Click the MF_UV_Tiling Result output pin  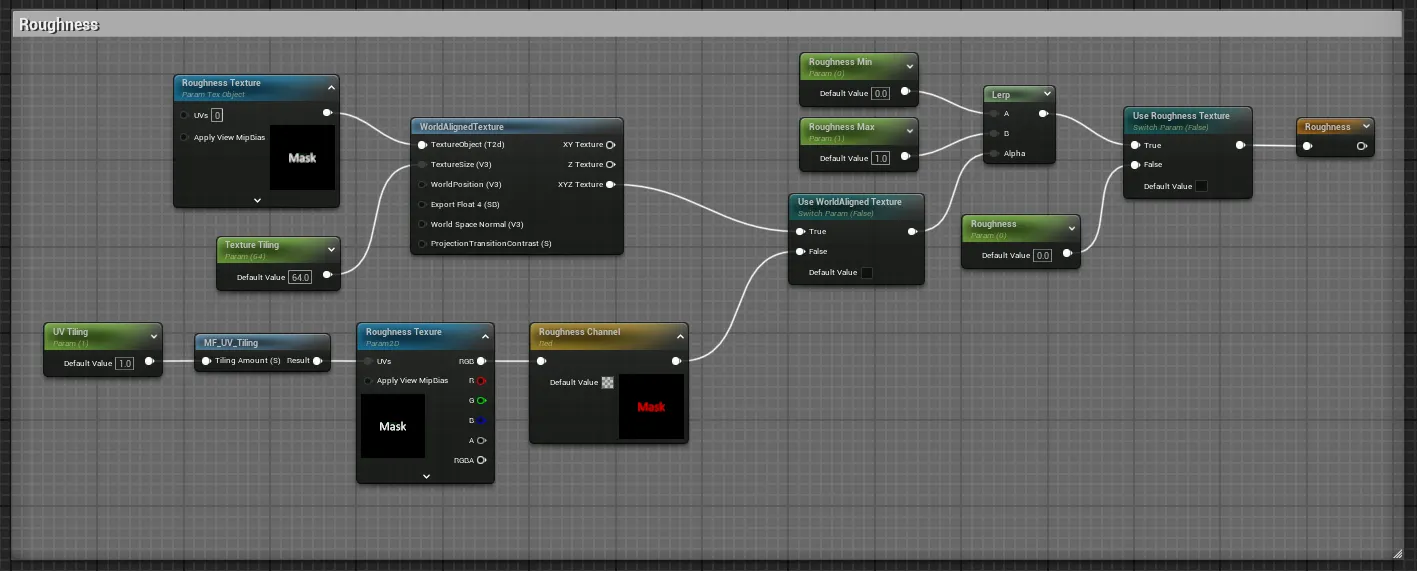pos(317,361)
